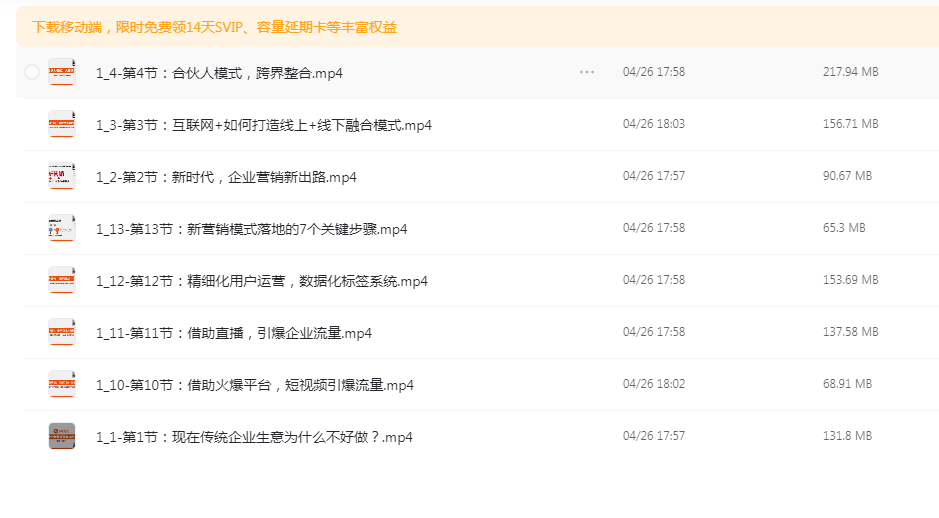Viewport: 939px width, 518px height.
Task: Open the mobile download SVIP promotion banner
Action: coord(215,27)
